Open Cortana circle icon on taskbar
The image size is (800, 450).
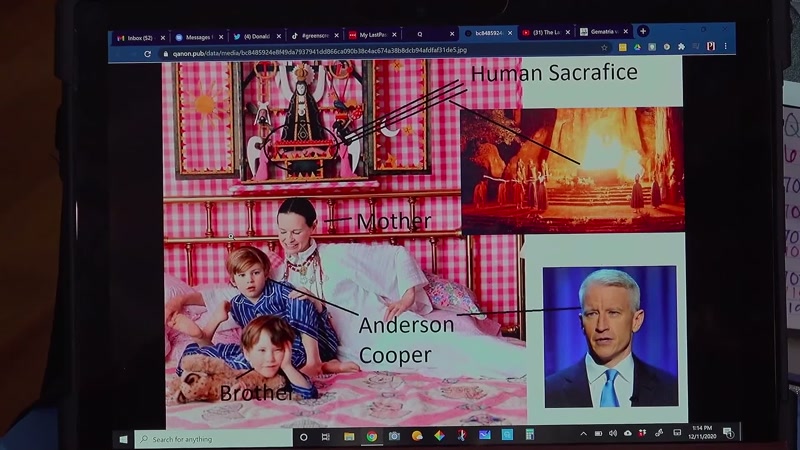[x=304, y=437]
